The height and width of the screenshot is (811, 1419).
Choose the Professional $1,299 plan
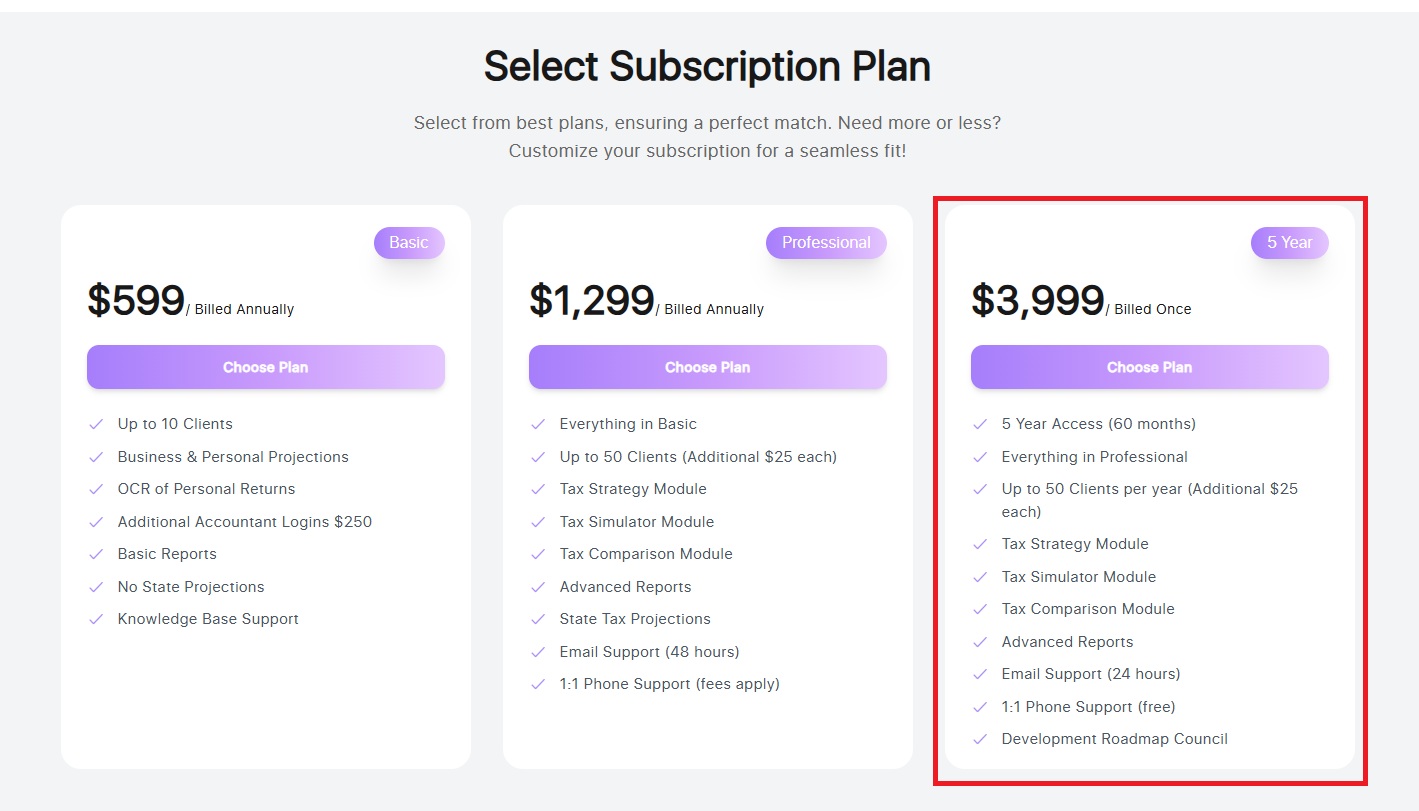tap(707, 367)
